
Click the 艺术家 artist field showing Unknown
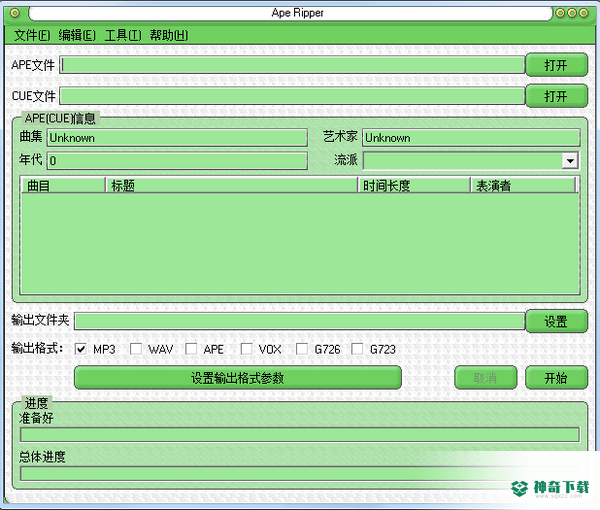pyautogui.click(x=471, y=138)
